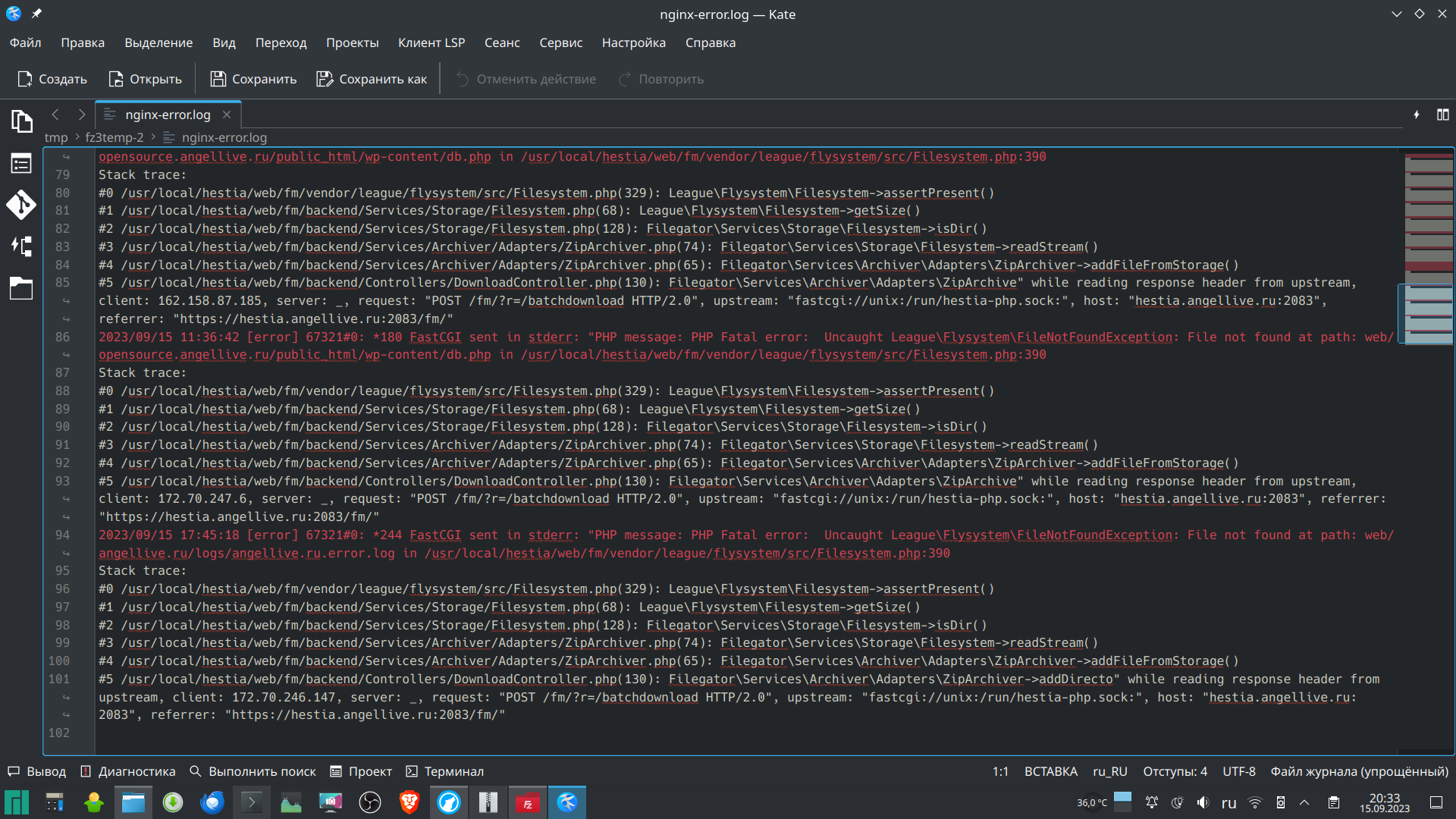Click line number 94 in gutter

tap(62, 535)
